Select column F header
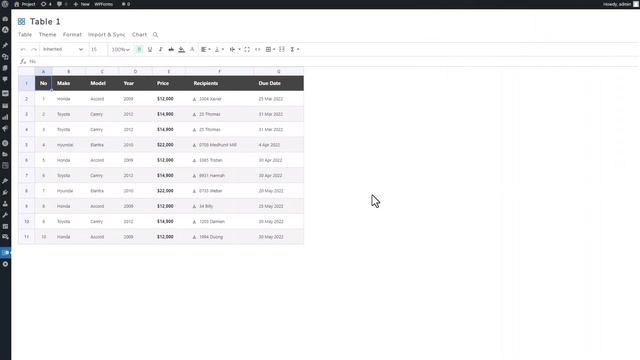640x360 pixels. click(x=220, y=71)
